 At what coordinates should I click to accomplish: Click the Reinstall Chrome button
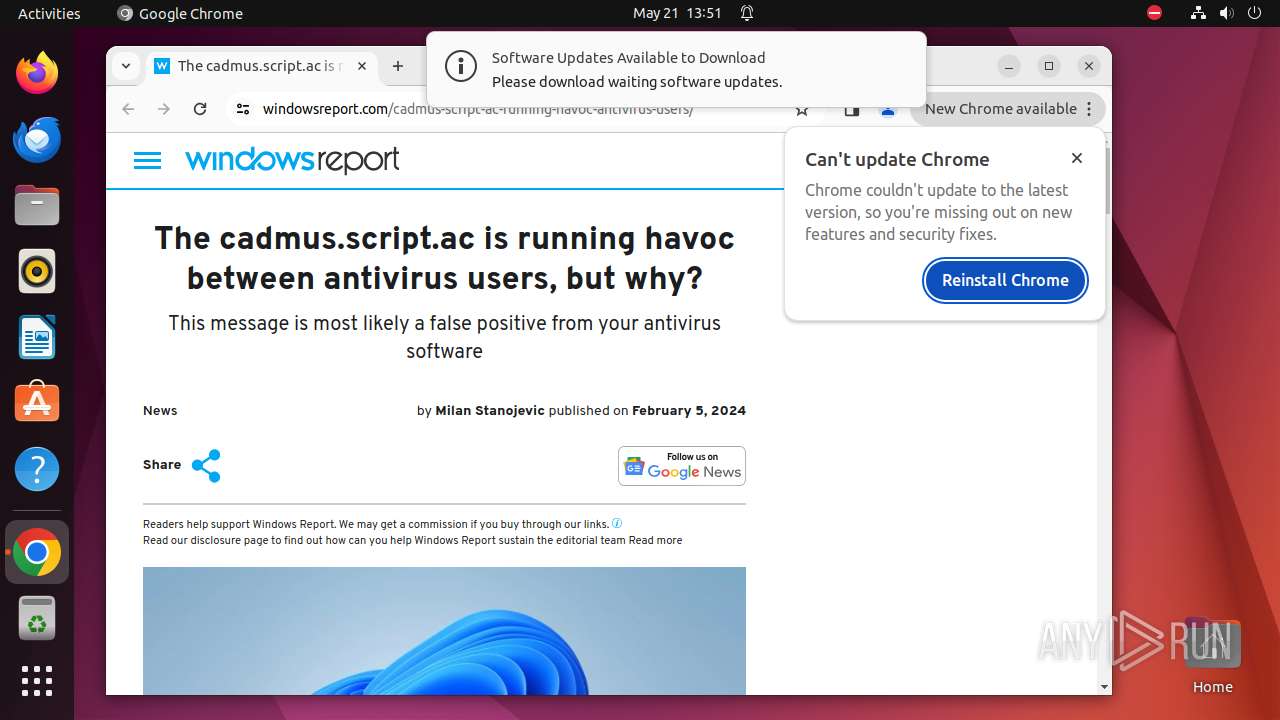tap(1005, 280)
